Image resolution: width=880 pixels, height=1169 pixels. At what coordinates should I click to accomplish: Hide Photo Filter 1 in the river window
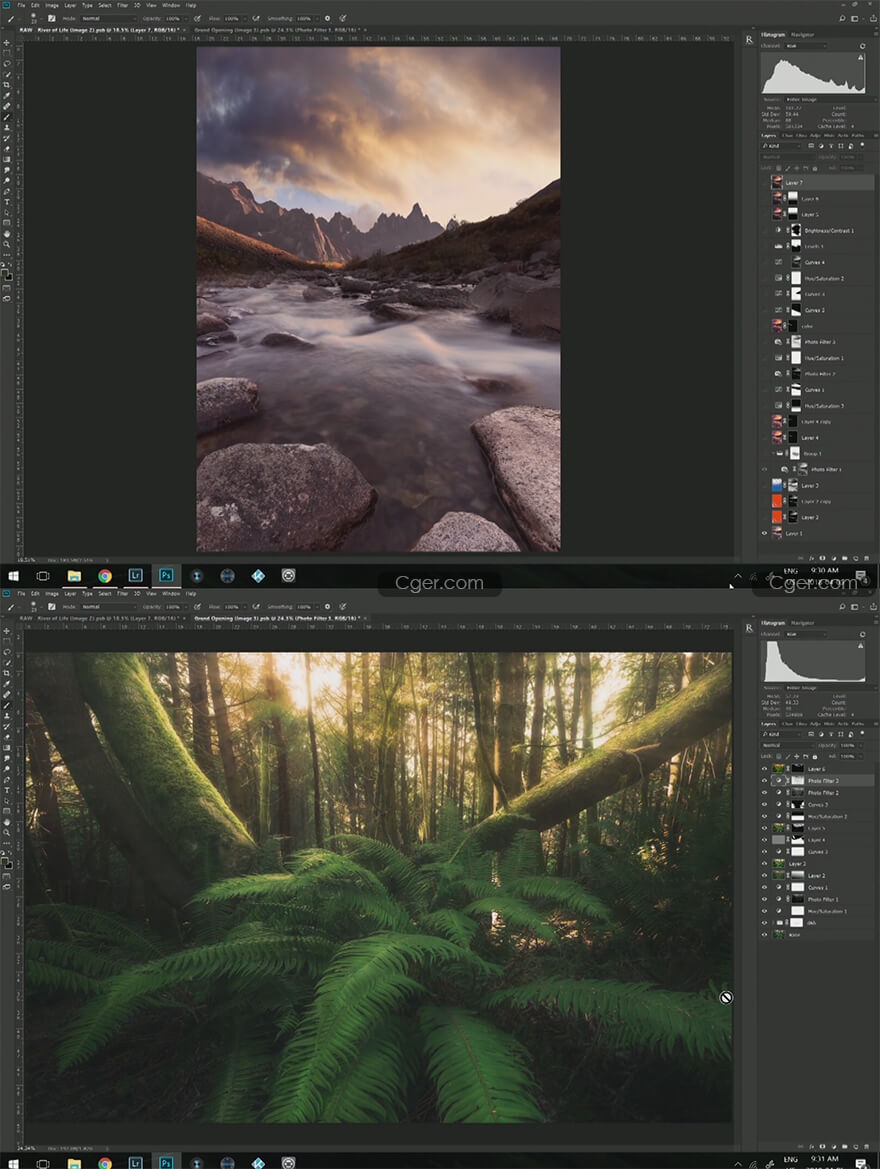(x=764, y=470)
